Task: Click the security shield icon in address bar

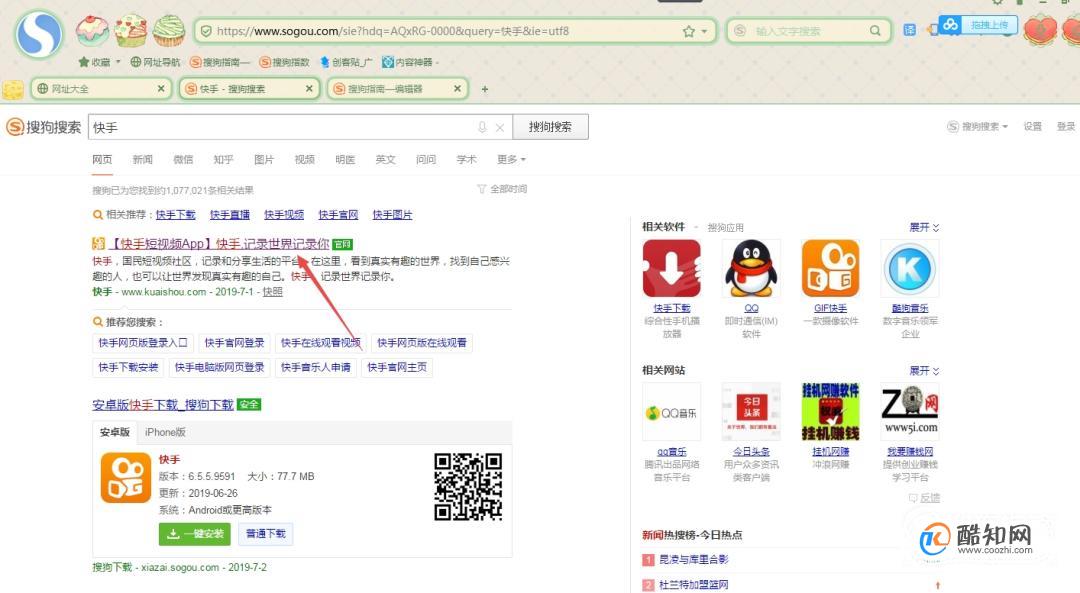Action: pos(205,31)
